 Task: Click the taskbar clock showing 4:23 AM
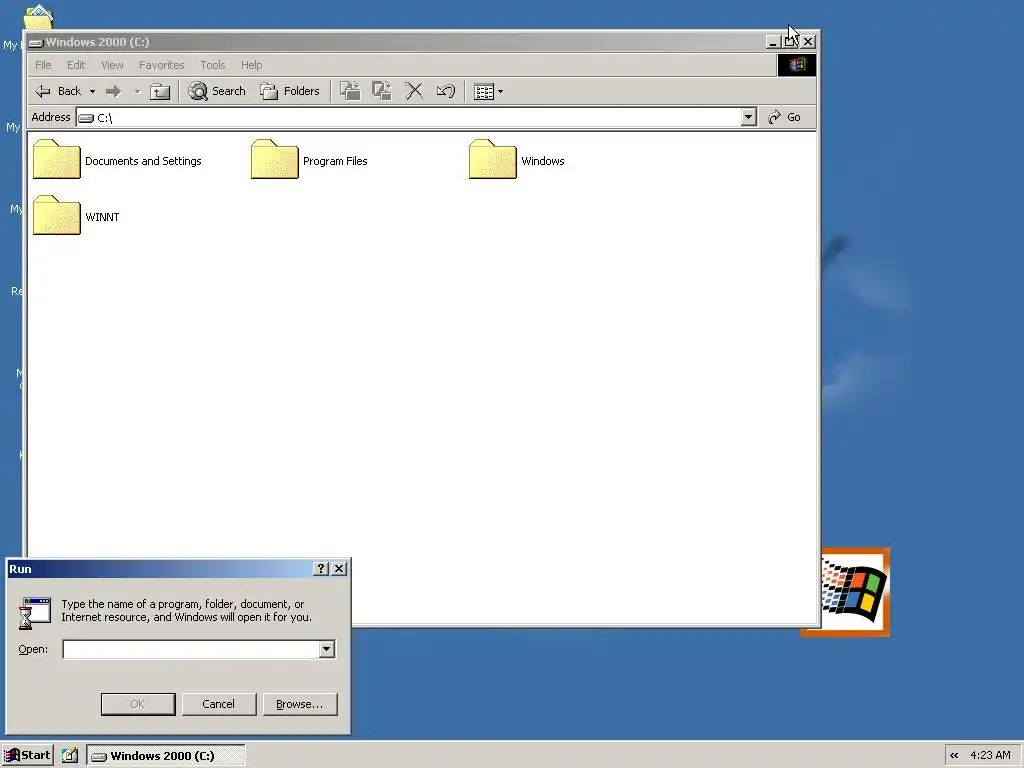click(x=990, y=756)
